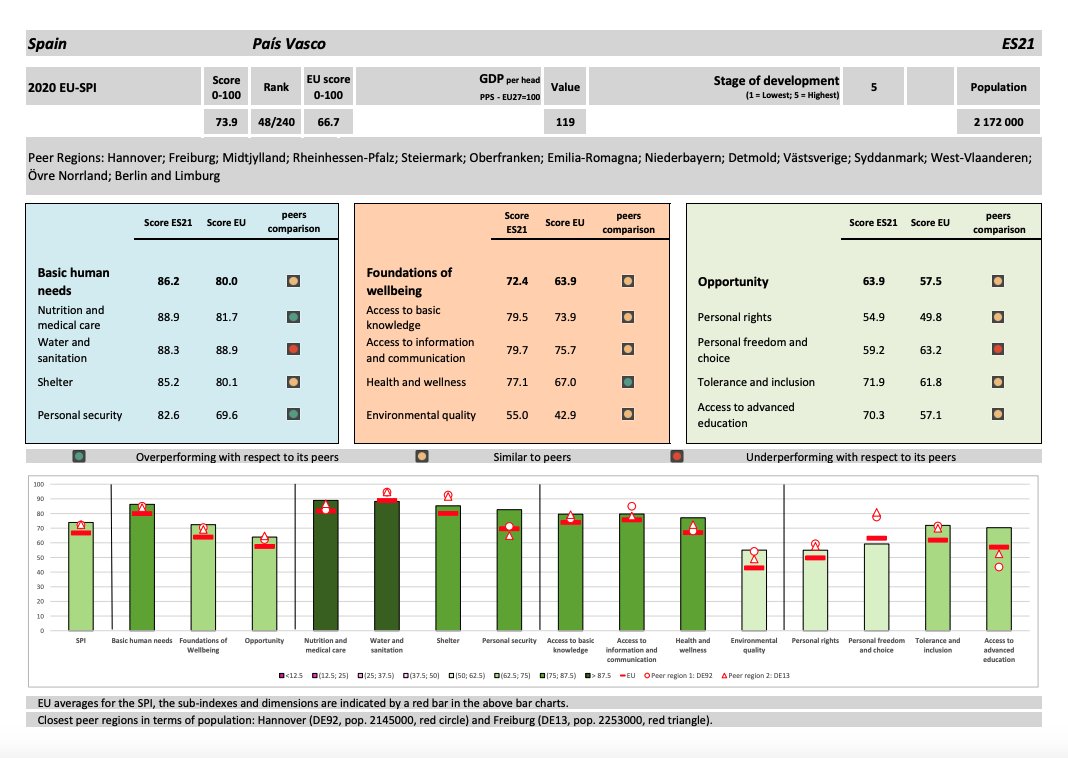This screenshot has height=758, width=1068.
Task: Click the EU-SPI score value "73.9"
Action: (226, 122)
